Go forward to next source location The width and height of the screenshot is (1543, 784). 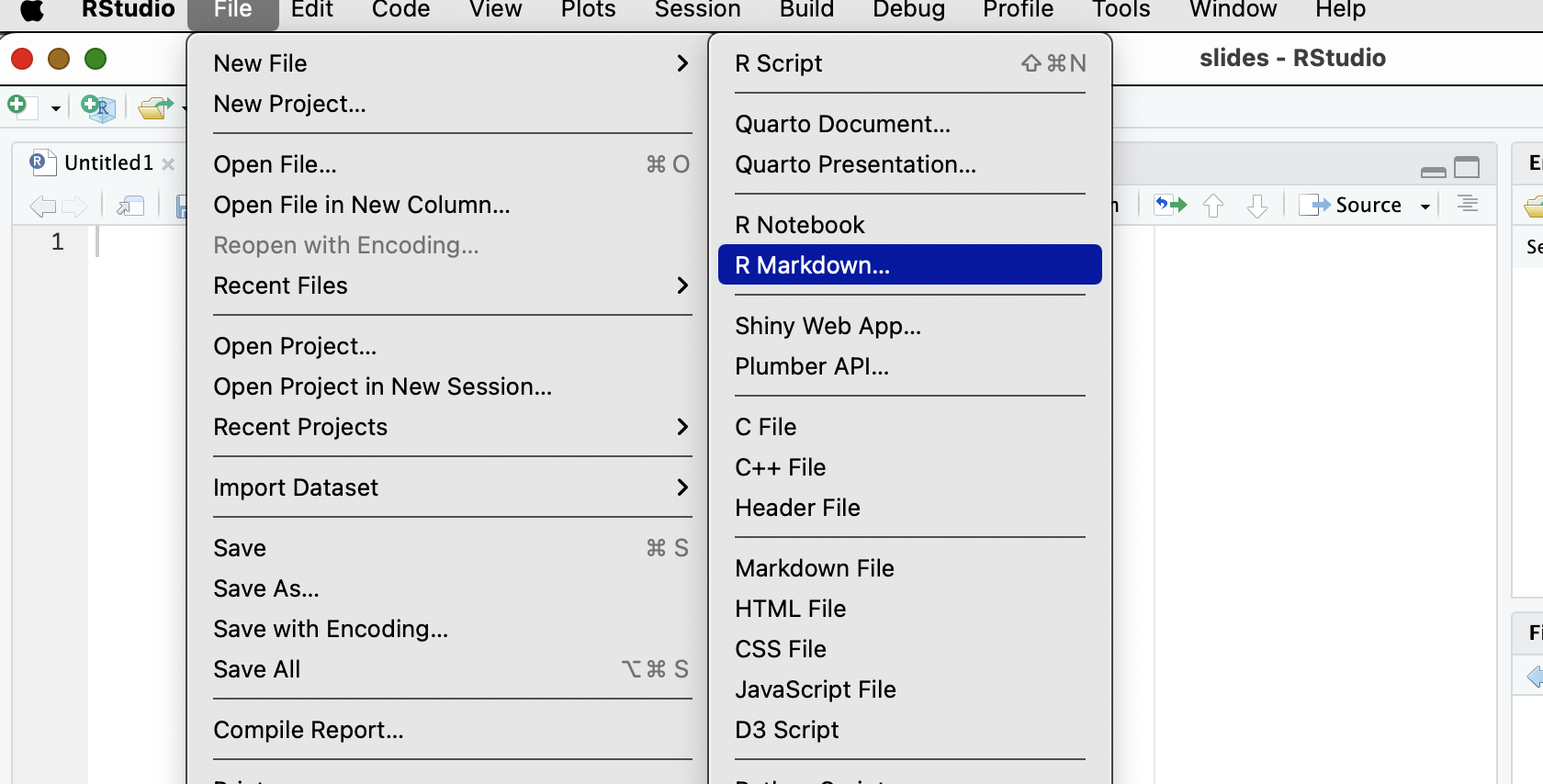pyautogui.click(x=73, y=206)
